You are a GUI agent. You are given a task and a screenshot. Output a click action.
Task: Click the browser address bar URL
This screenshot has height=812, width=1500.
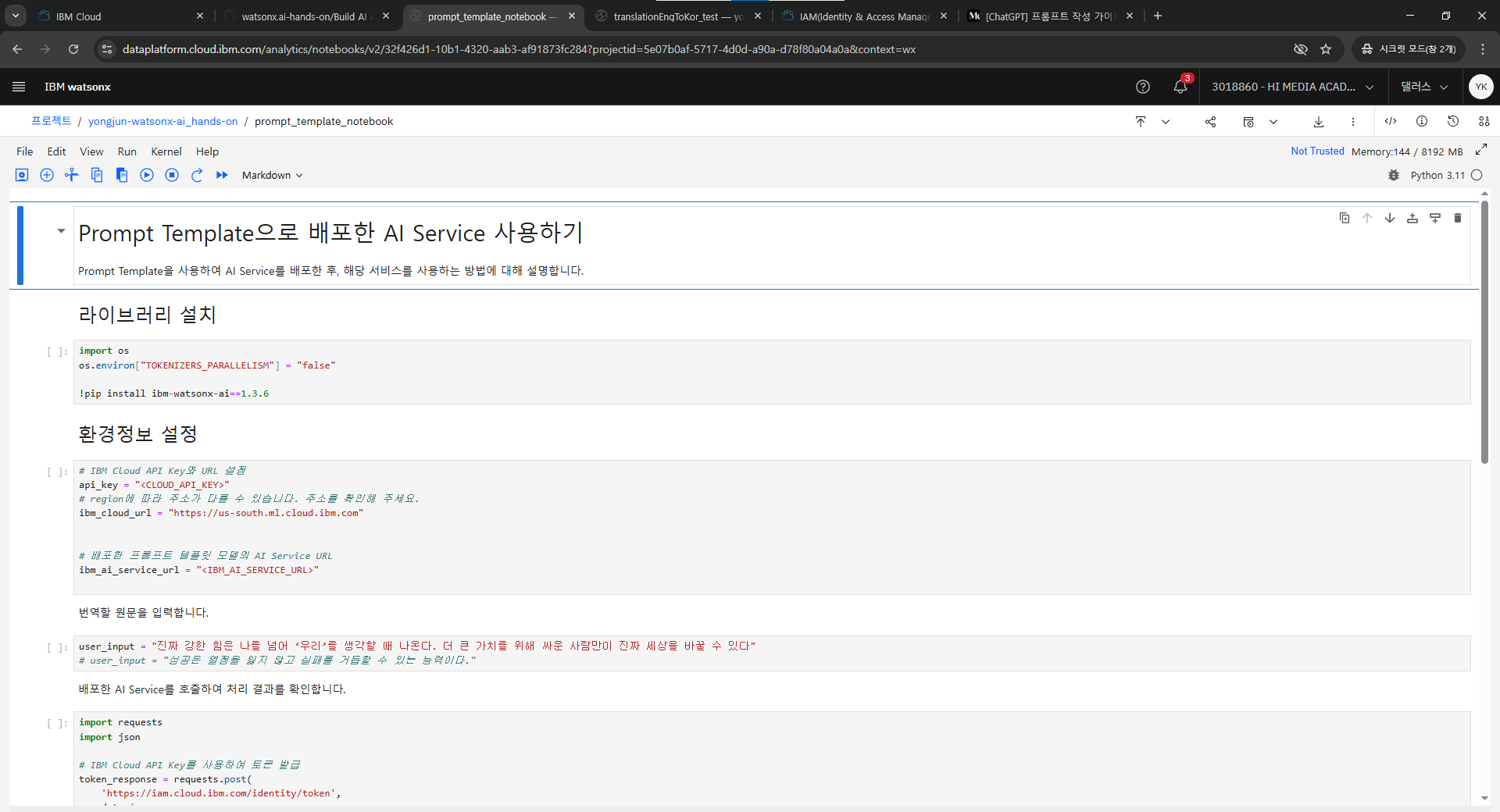519,49
